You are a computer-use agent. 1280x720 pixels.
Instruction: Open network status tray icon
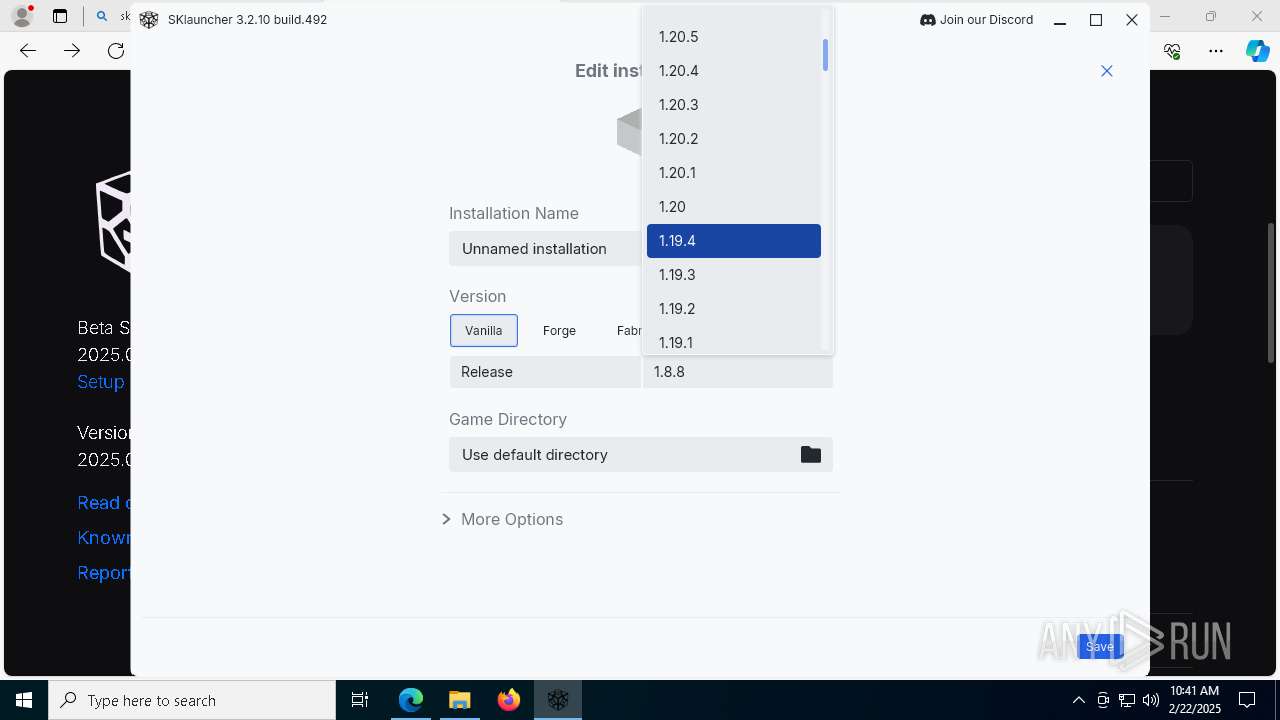(1127, 700)
